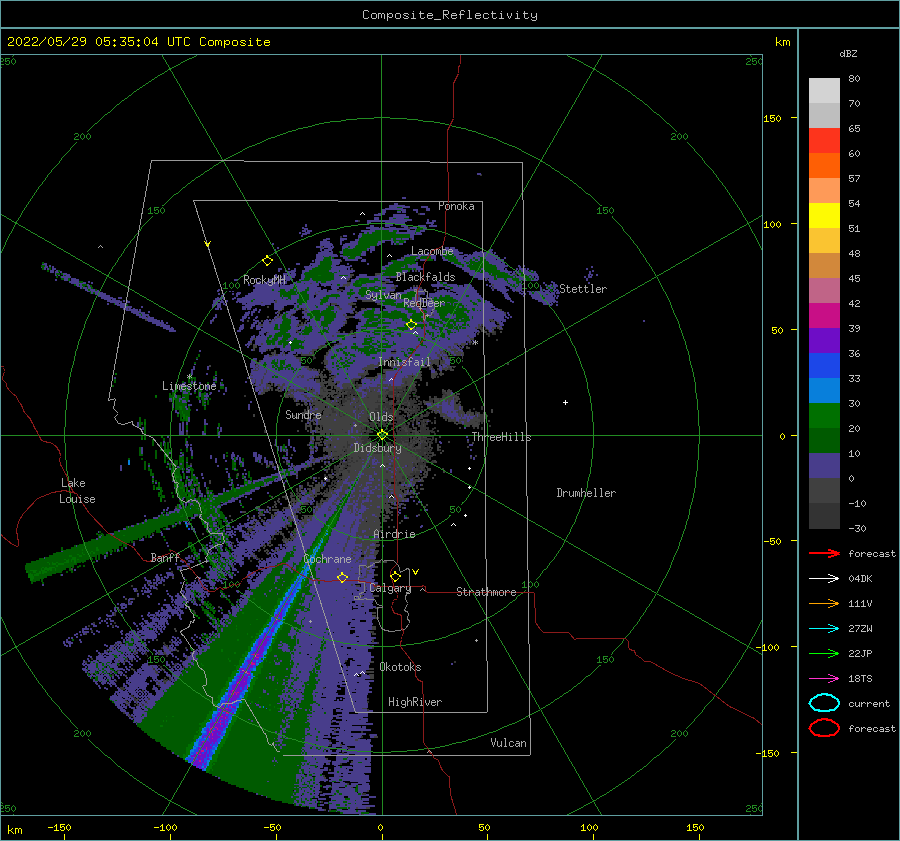The width and height of the screenshot is (900, 841).
Task: Pick the bright green 20-30 dBZ swatch
Action: coord(824,416)
